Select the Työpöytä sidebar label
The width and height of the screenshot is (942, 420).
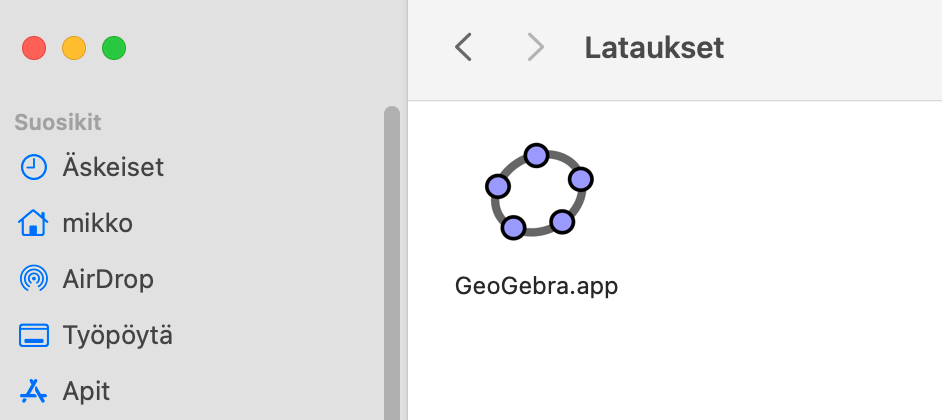[x=118, y=335]
